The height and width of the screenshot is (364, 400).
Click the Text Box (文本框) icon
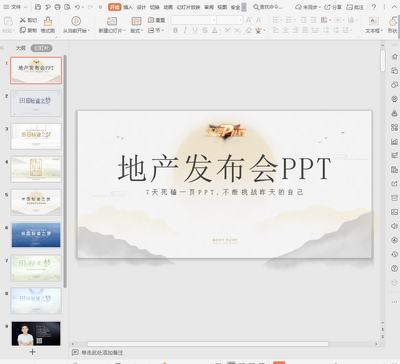[x=374, y=21]
